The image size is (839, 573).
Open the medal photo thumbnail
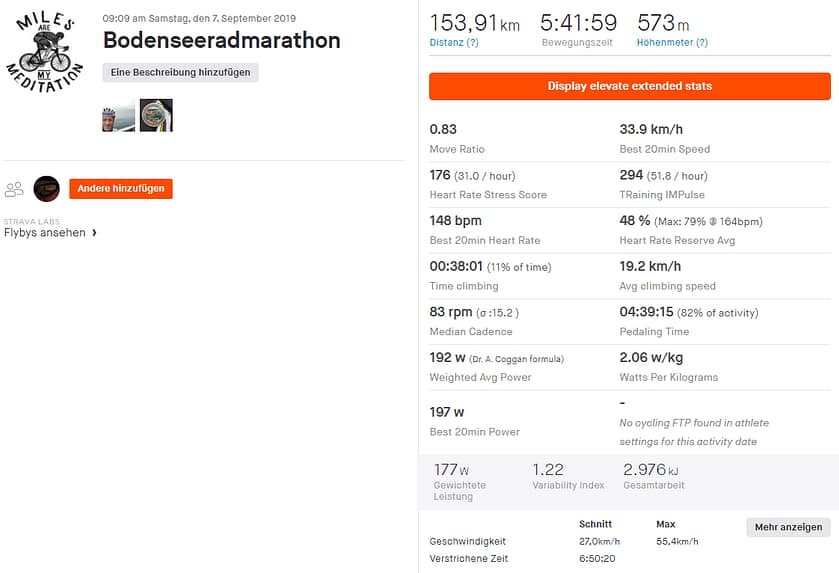point(156,116)
